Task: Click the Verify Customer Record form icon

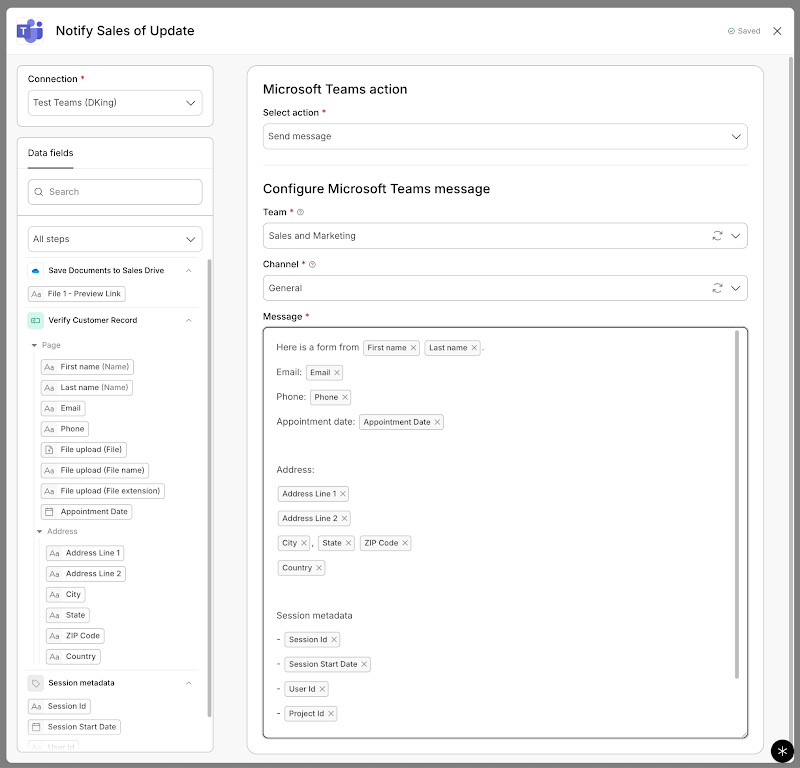Action: (35, 320)
